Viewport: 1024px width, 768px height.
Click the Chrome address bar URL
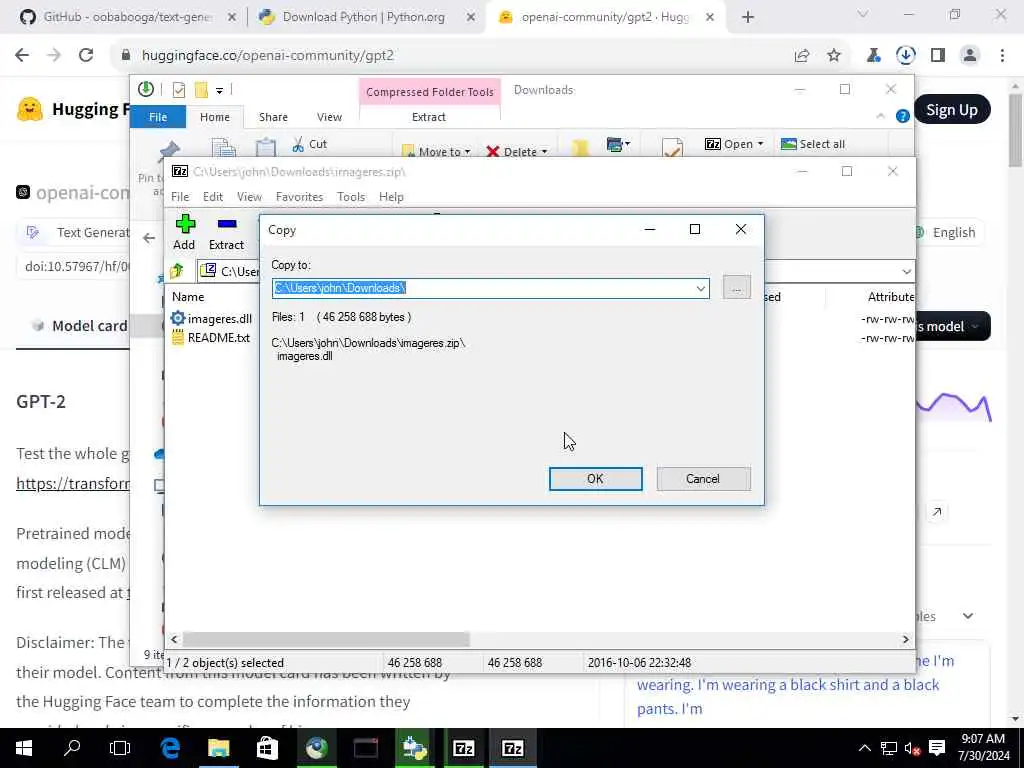(268, 56)
